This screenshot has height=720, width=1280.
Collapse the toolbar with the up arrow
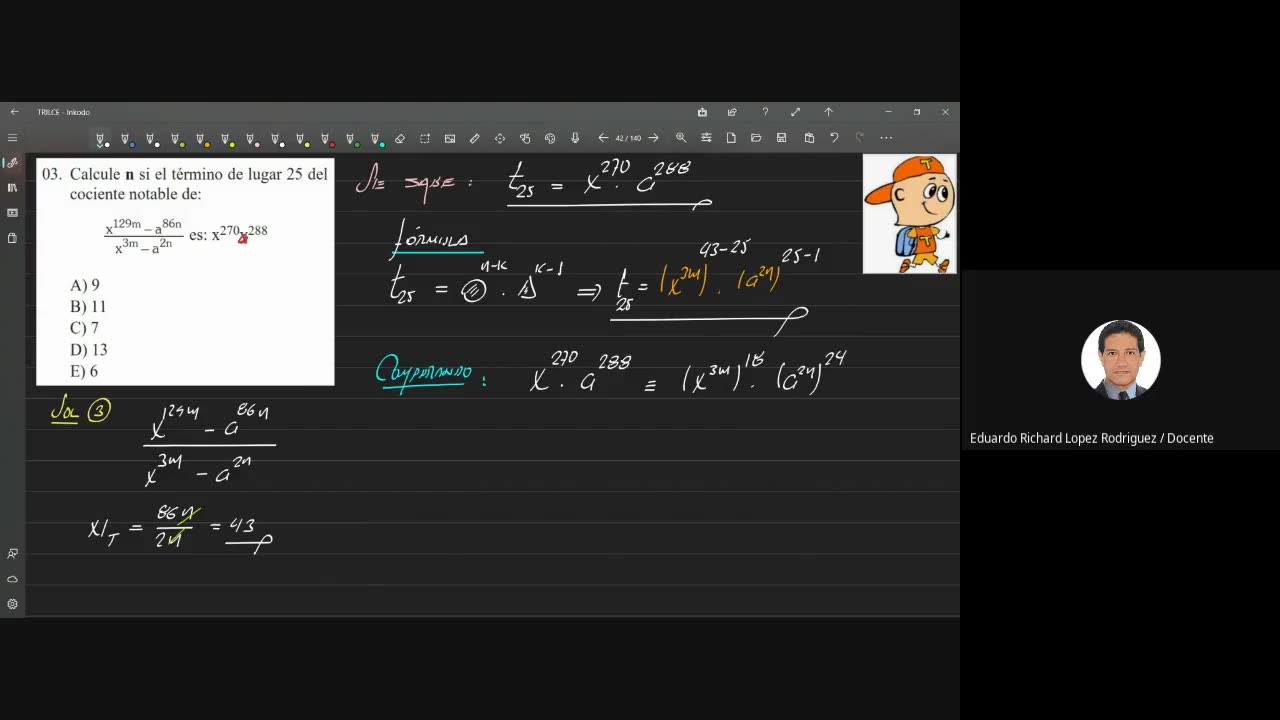pyautogui.click(x=828, y=112)
